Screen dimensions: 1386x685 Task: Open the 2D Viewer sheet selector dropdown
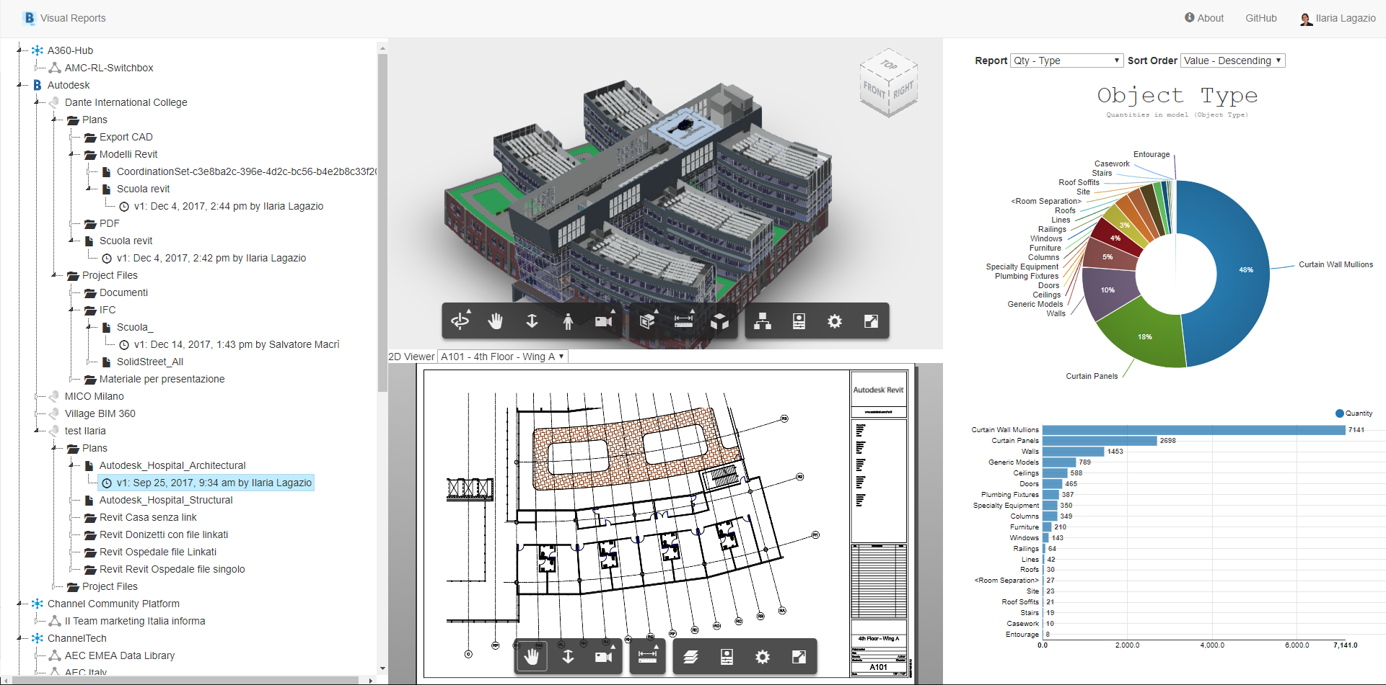coord(502,356)
